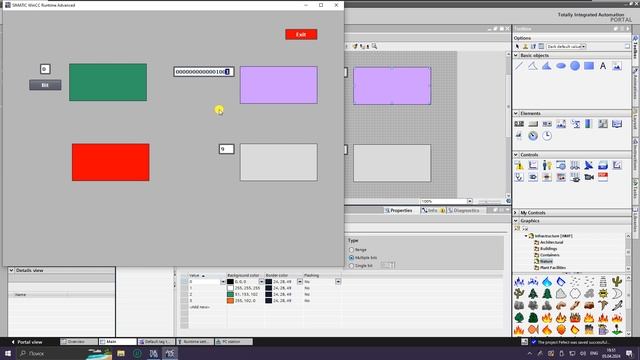The width and height of the screenshot is (640, 360).
Task: Select the Circle tool in Basic objects
Action: (x=575, y=66)
